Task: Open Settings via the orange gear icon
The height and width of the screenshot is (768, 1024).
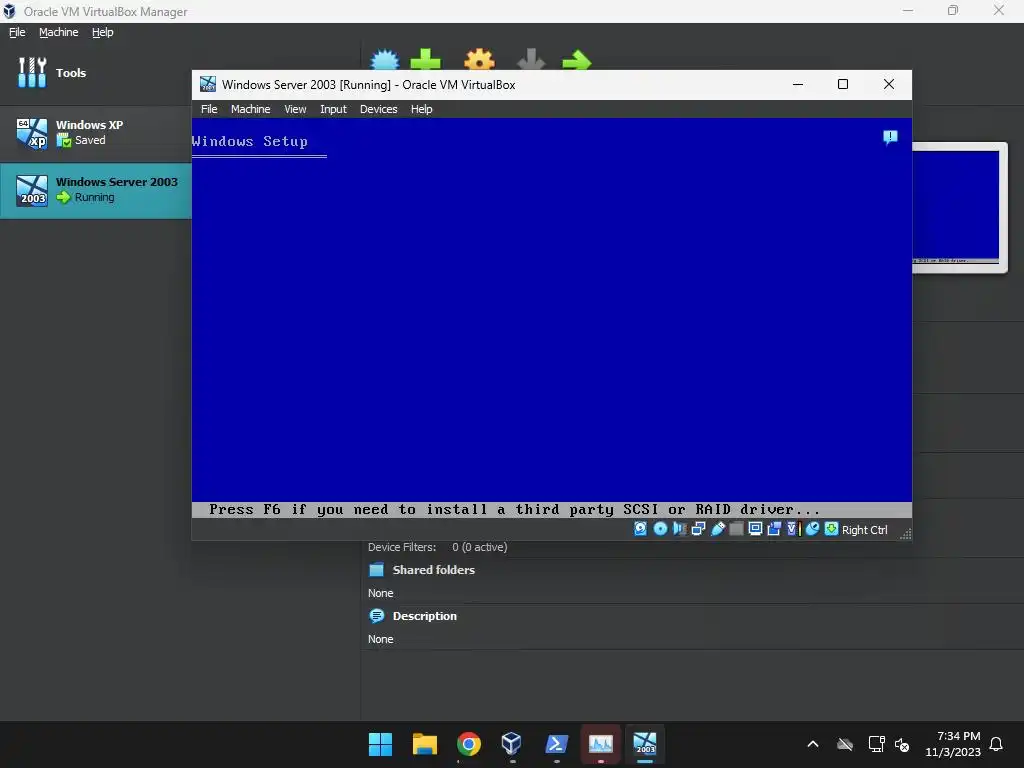Action: click(x=479, y=59)
